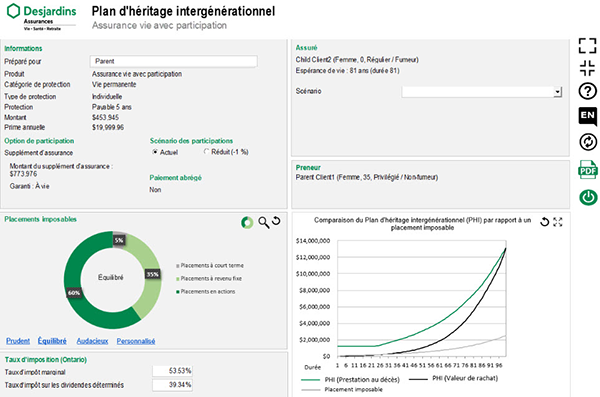600x397 pixels.
Task: Choose the Prudent investment profile link
Action: coord(18,341)
